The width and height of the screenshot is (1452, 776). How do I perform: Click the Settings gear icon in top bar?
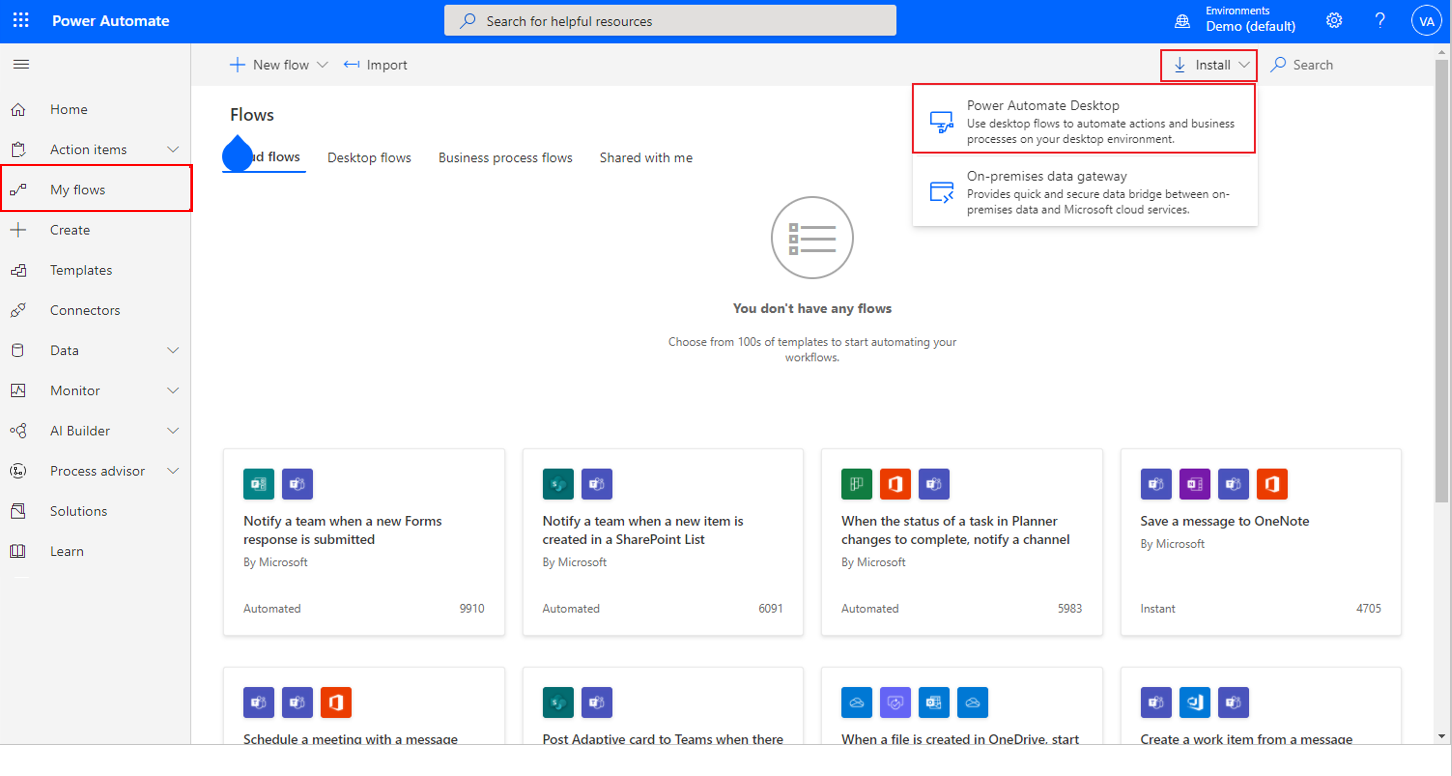click(x=1334, y=20)
